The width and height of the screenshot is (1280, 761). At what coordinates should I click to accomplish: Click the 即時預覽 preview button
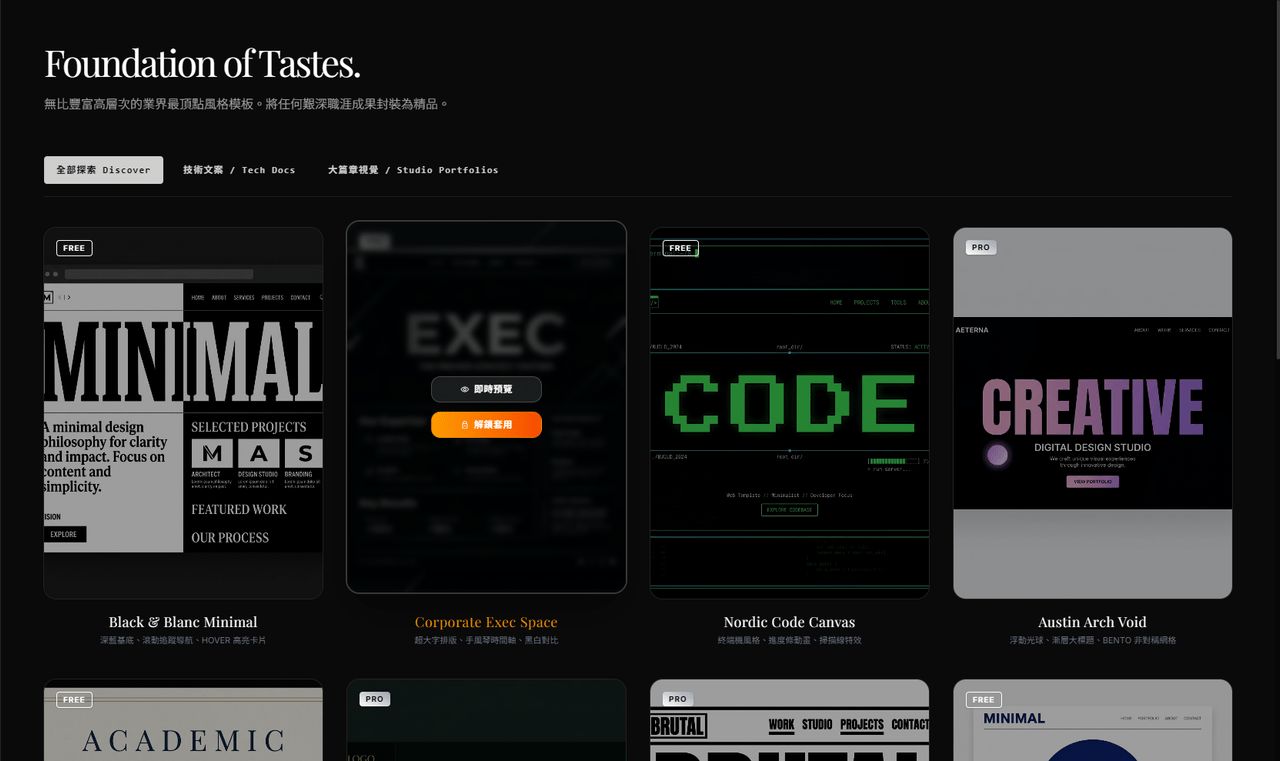pyautogui.click(x=486, y=389)
